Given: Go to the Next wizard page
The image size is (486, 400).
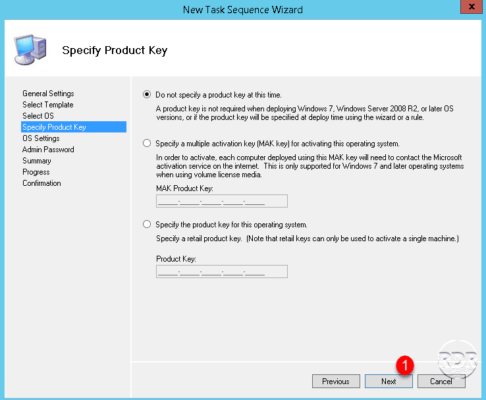Looking at the screenshot, I should tap(389, 381).
